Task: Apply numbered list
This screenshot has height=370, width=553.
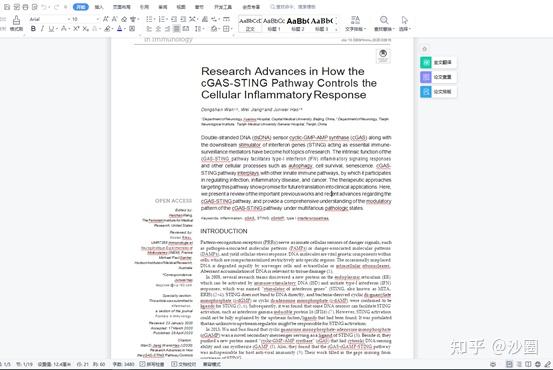Action: (162, 19)
